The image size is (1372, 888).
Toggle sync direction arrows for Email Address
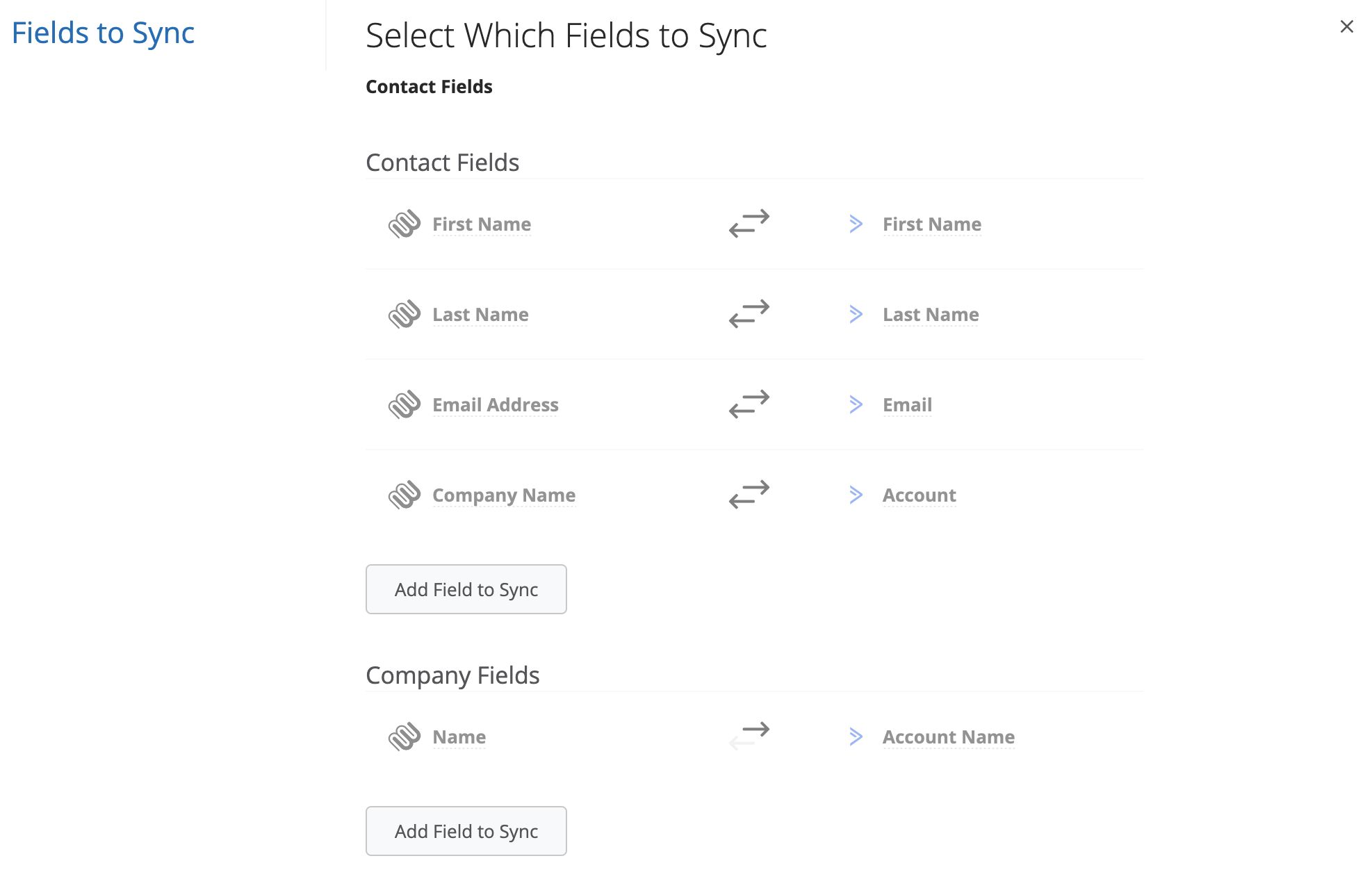[x=749, y=404]
